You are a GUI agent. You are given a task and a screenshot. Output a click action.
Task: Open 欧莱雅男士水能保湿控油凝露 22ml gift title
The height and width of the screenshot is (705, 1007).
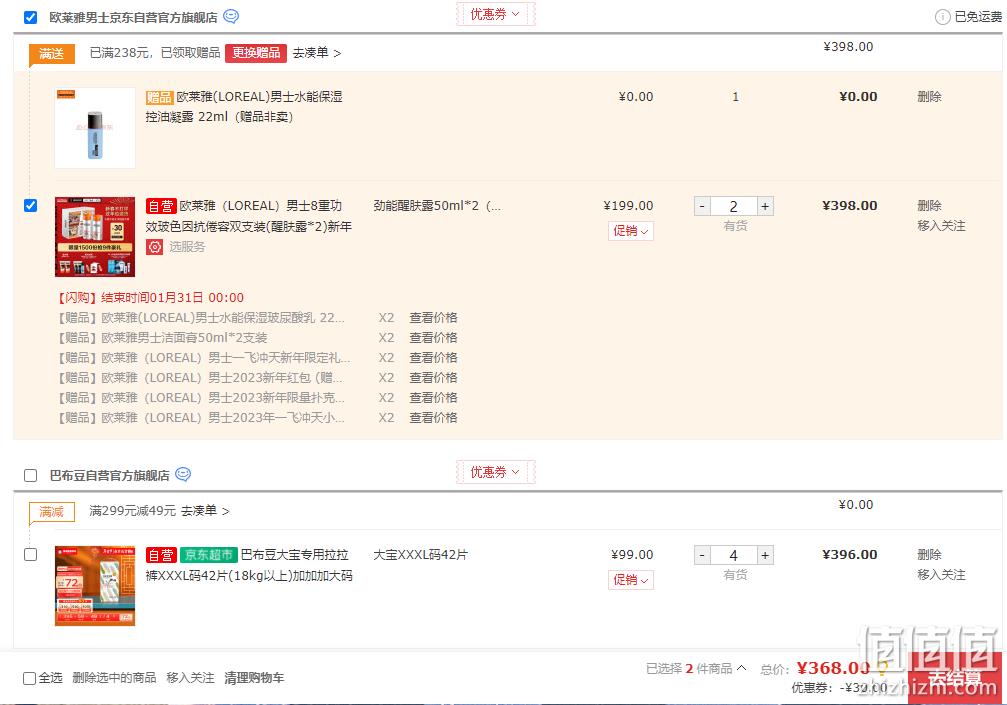point(244,107)
